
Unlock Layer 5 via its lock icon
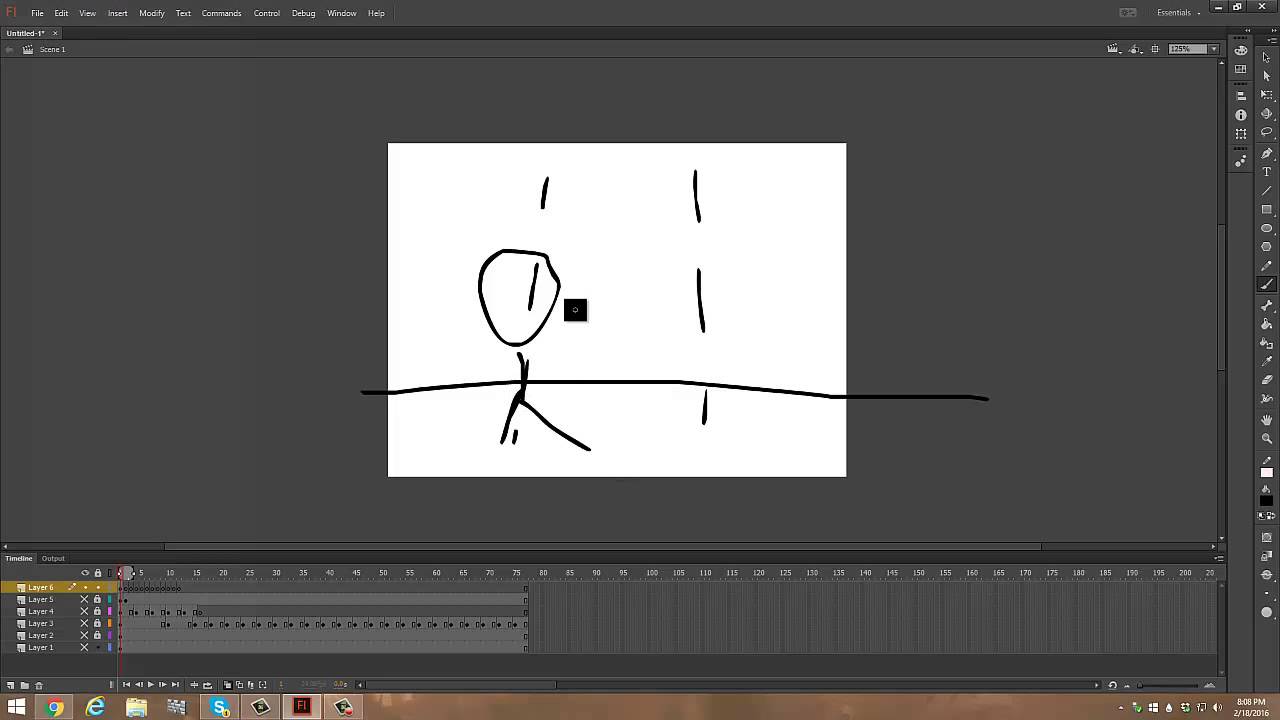pos(97,599)
